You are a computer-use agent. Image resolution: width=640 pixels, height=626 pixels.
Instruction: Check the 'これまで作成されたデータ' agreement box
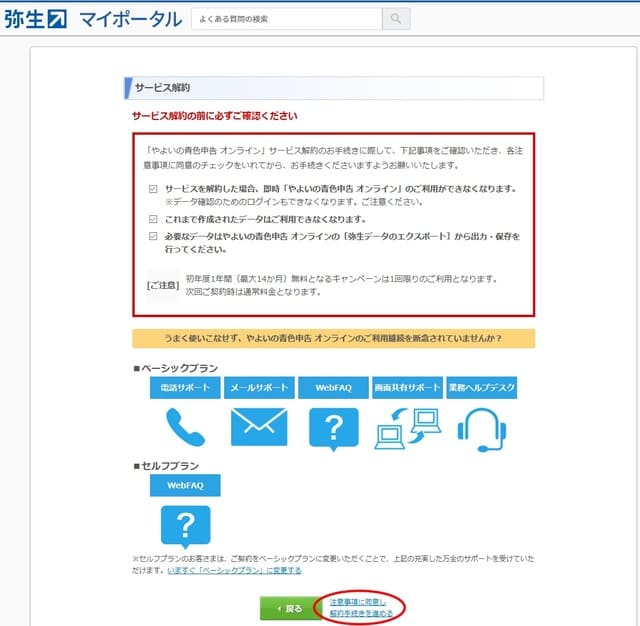coord(153,219)
